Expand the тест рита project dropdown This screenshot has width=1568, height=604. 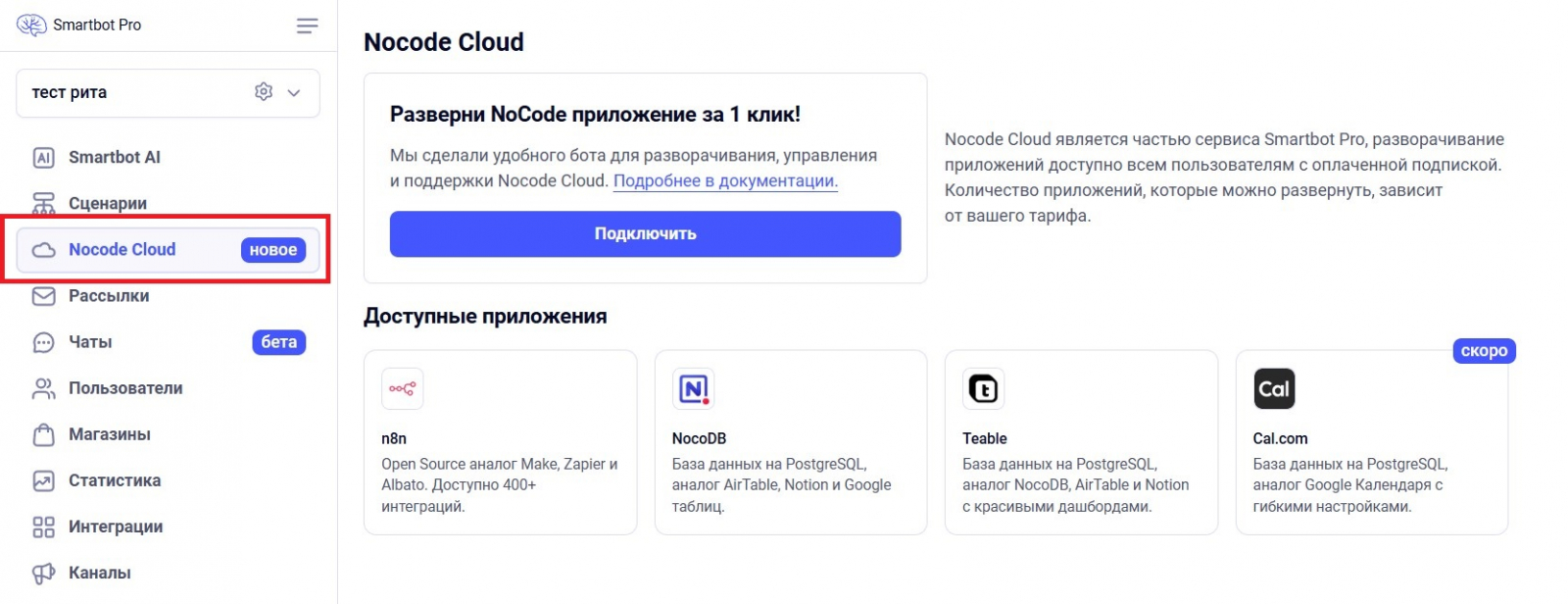294,92
